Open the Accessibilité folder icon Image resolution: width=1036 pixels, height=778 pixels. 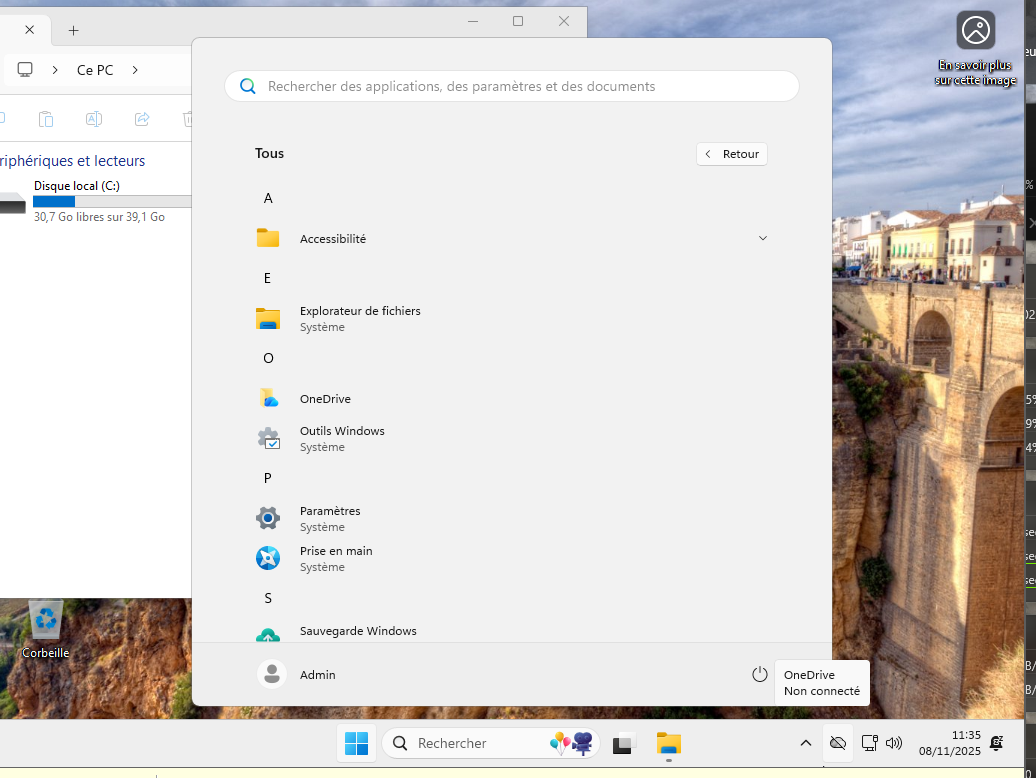(268, 238)
